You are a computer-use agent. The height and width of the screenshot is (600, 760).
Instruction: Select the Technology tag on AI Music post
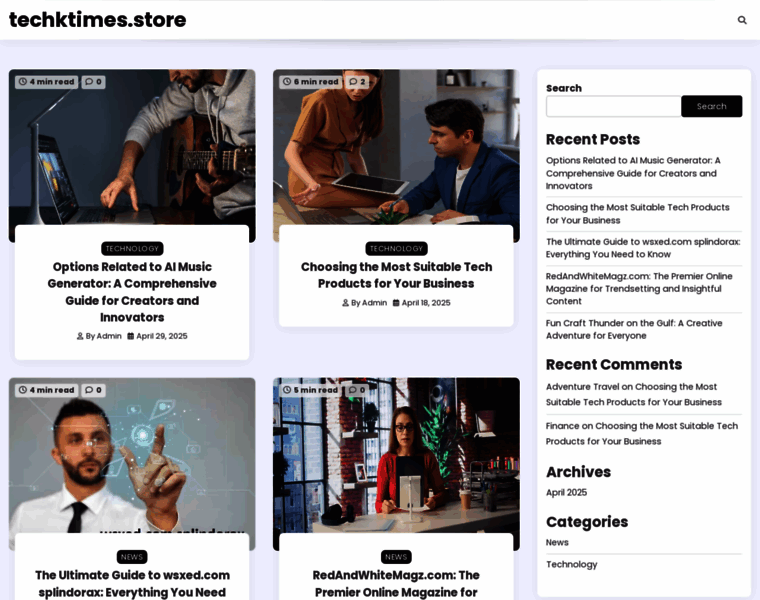tap(132, 249)
